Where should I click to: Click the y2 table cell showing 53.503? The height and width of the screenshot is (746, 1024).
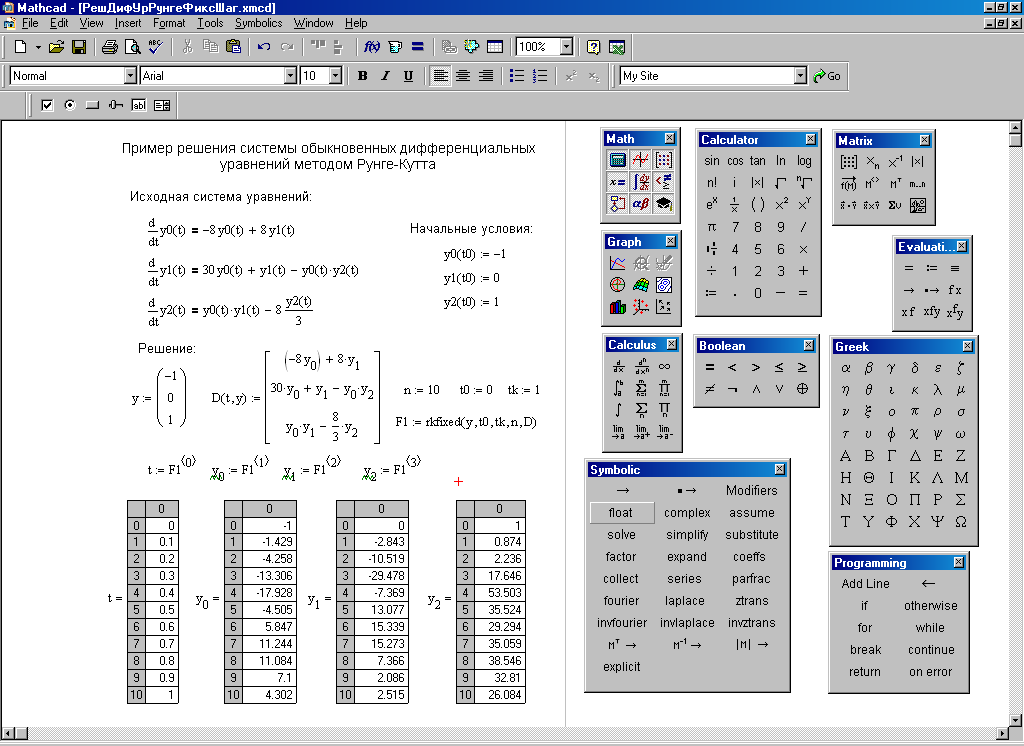[x=500, y=592]
